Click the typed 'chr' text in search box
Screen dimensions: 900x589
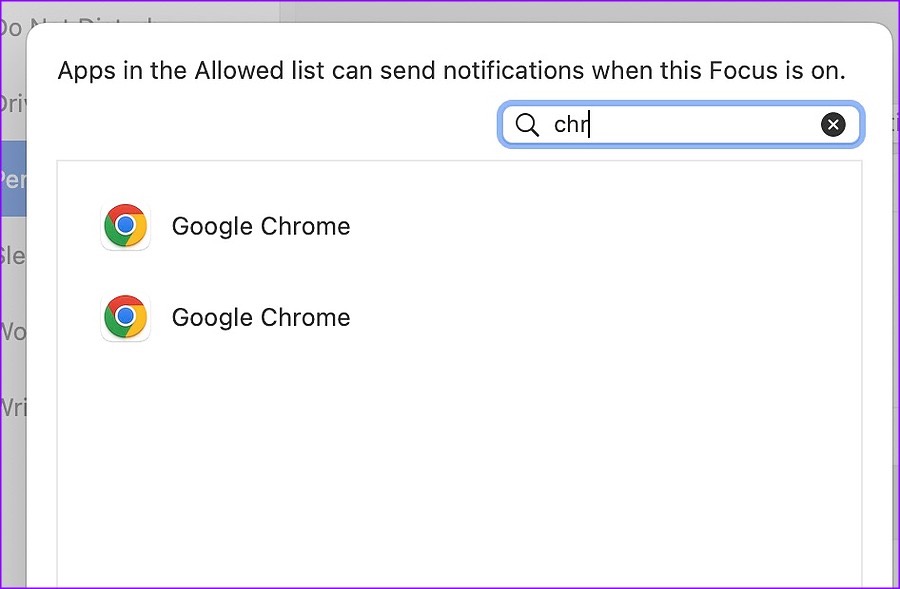click(571, 125)
